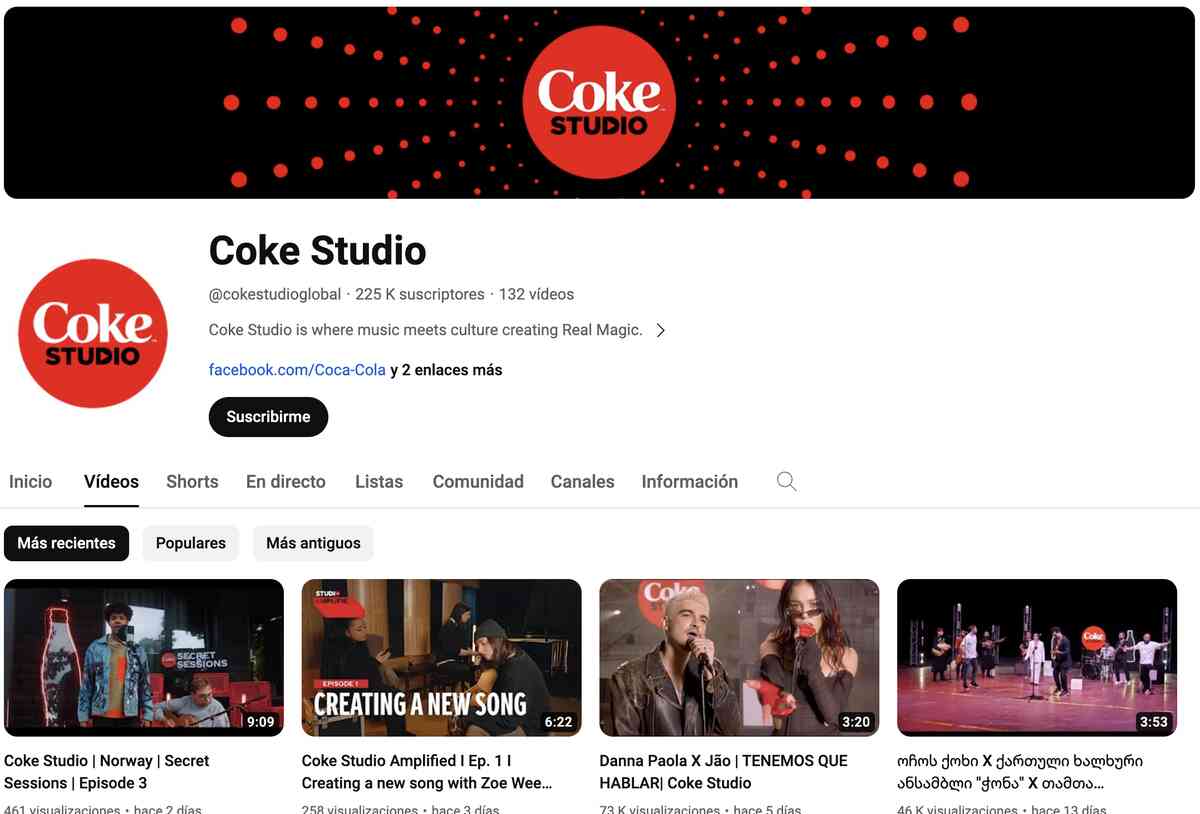Open the En directo tab
Viewport: 1200px width, 814px height.
click(286, 482)
